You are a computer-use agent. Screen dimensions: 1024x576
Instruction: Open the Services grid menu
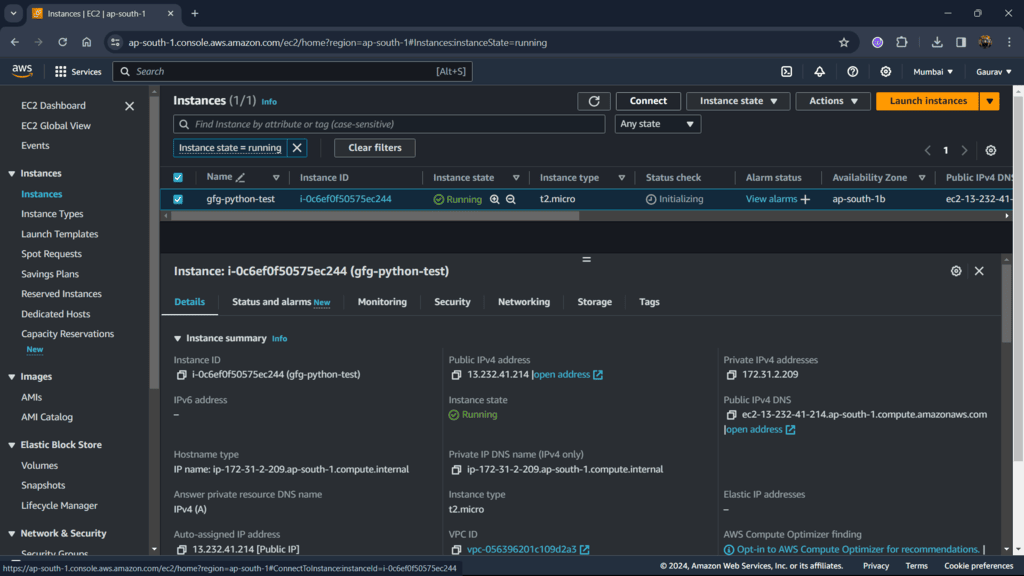tap(78, 72)
